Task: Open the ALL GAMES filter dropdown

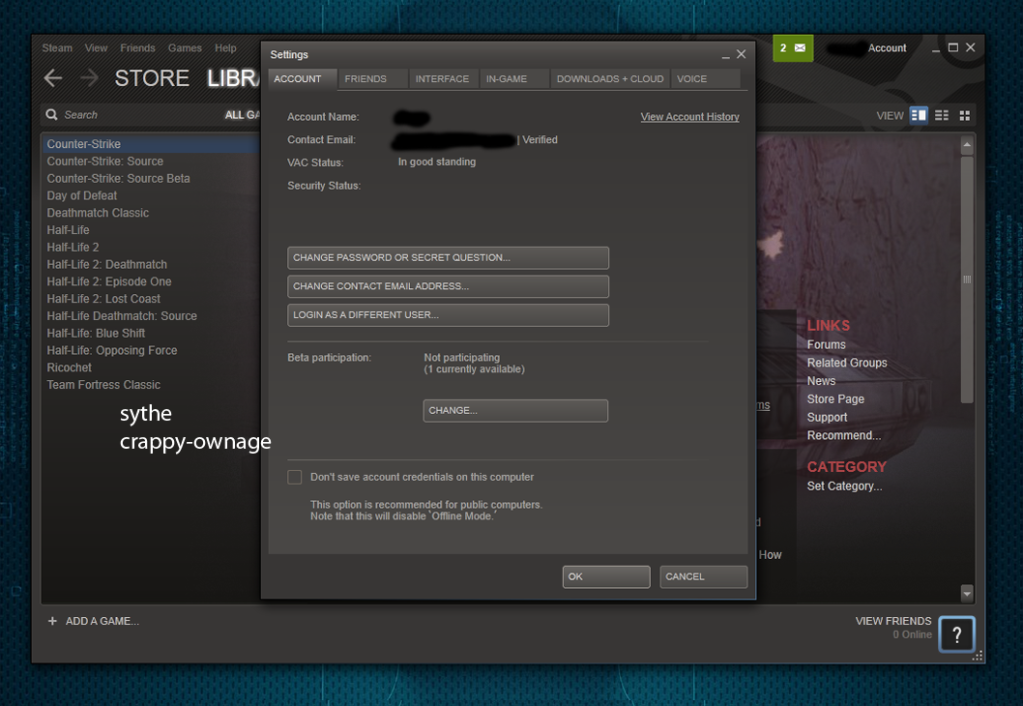Action: click(242, 115)
